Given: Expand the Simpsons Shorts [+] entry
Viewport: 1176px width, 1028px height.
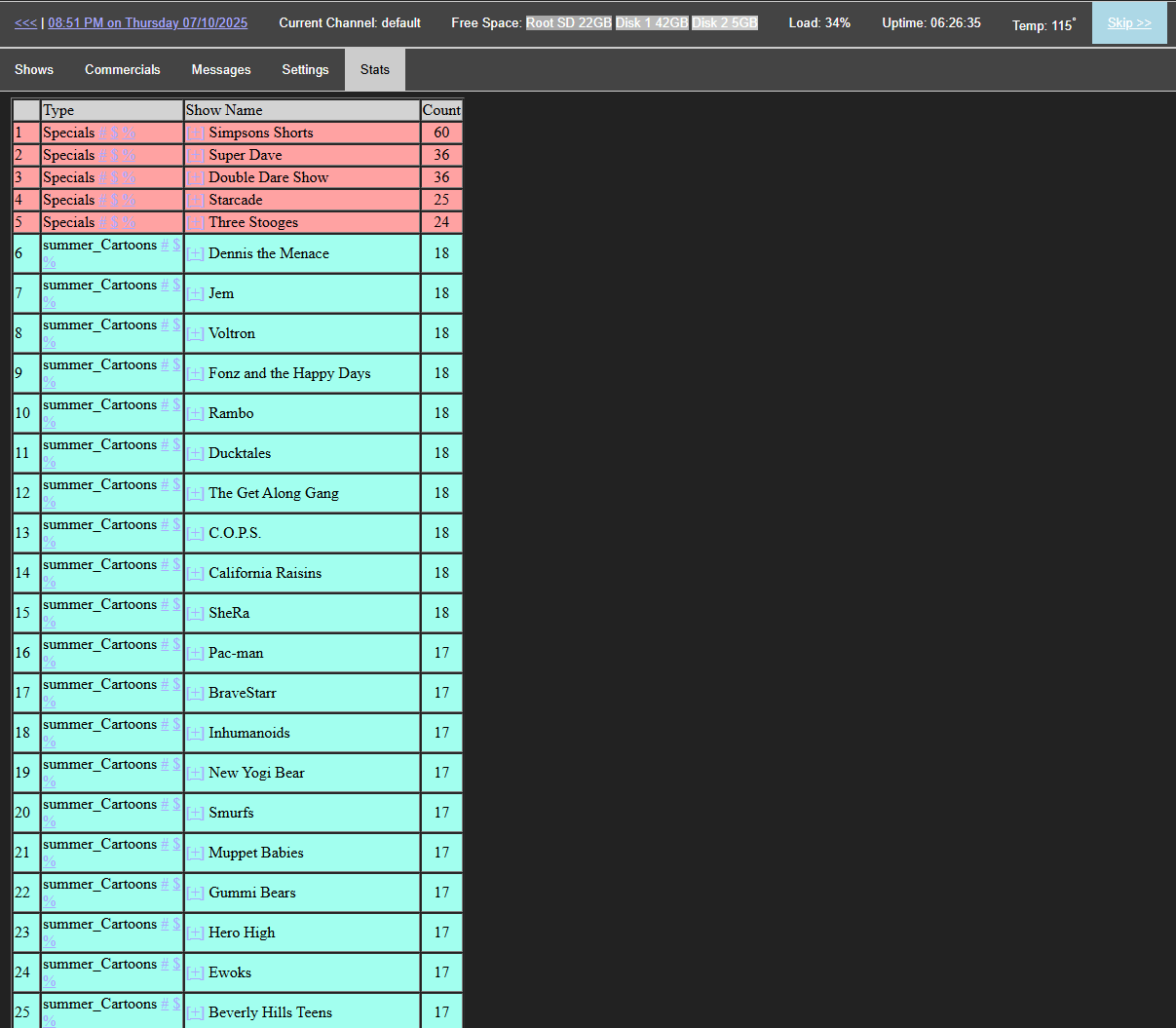Looking at the screenshot, I should 196,133.
